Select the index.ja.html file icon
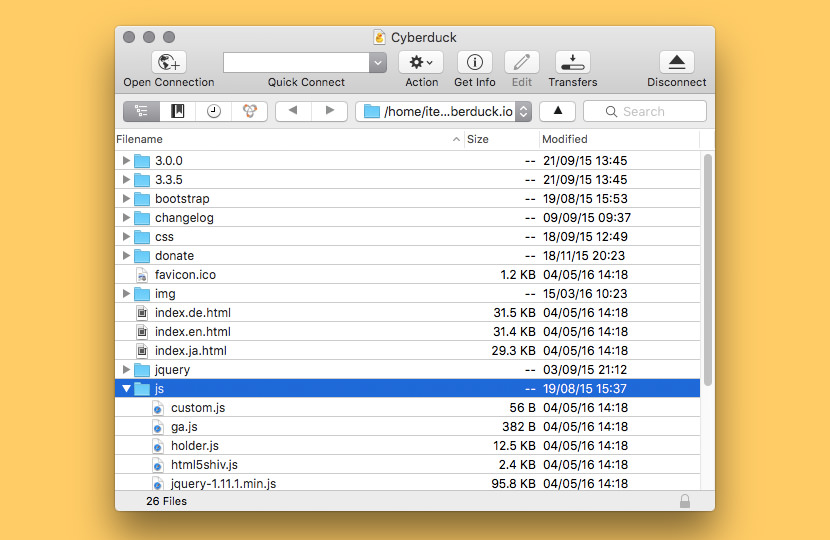This screenshot has height=540, width=830. click(x=142, y=350)
